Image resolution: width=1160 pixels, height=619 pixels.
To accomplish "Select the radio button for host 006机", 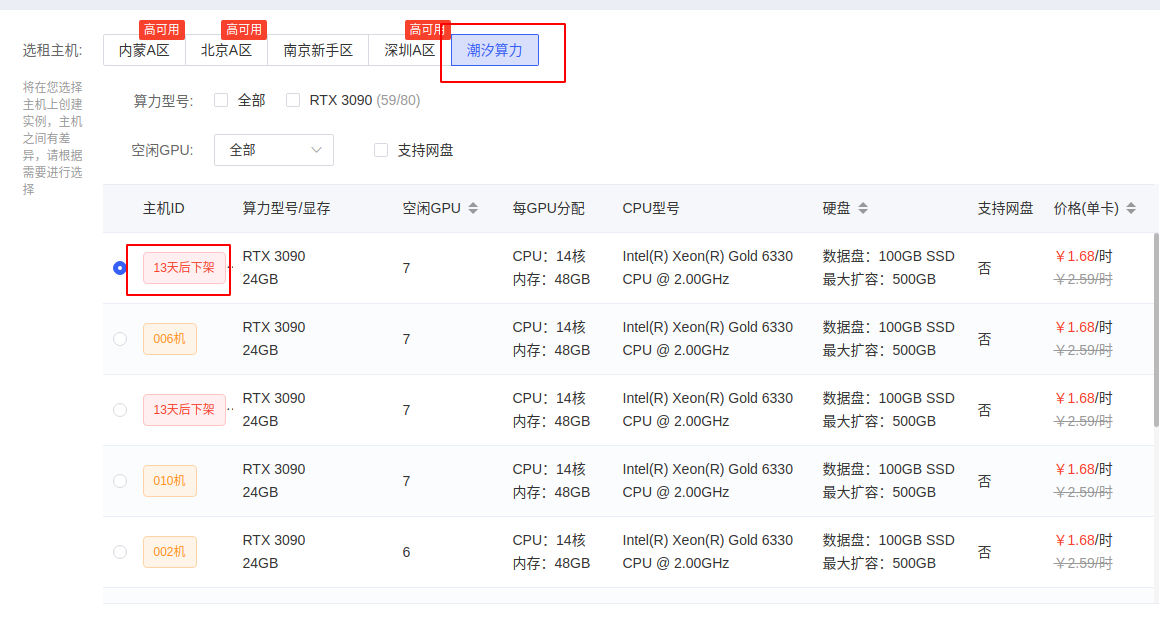I will pos(120,339).
